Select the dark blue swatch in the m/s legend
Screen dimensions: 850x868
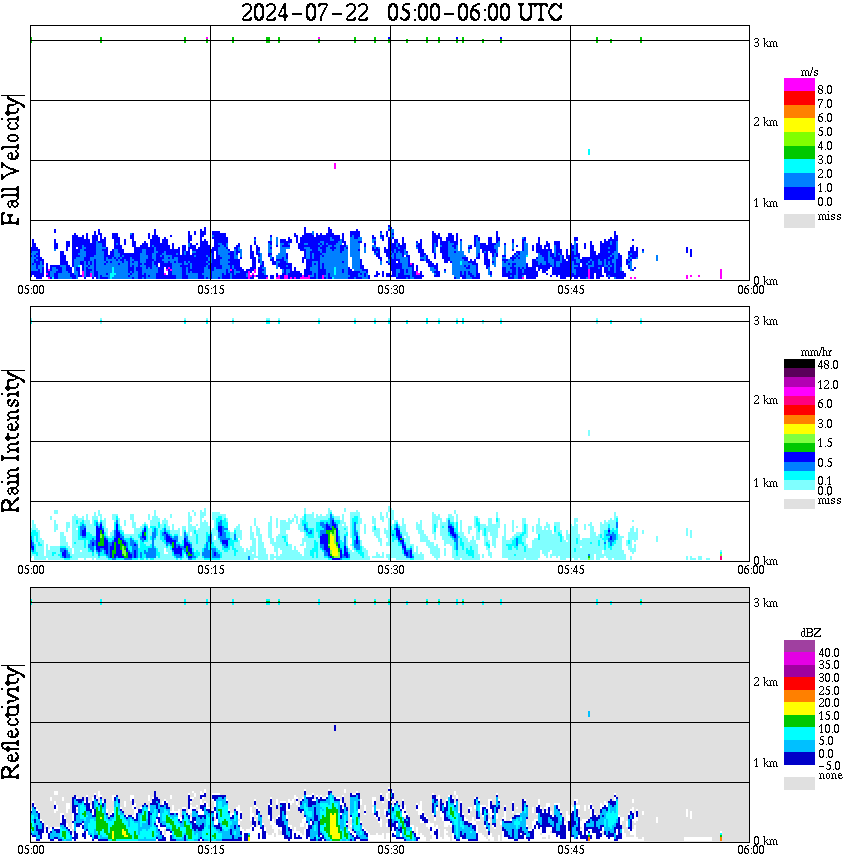[x=799, y=193]
